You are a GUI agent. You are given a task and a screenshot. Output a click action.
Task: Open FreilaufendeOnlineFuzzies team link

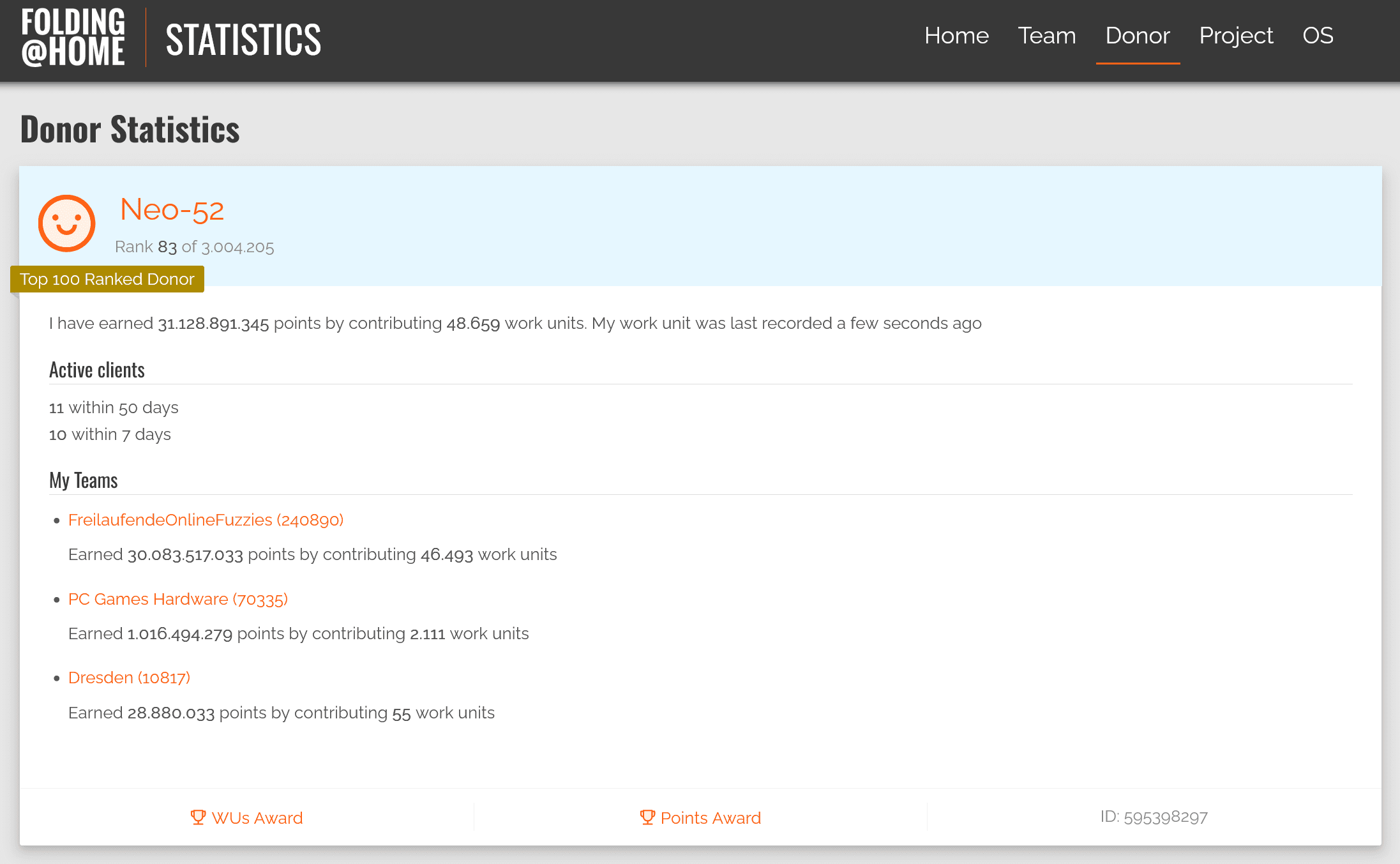(x=206, y=520)
